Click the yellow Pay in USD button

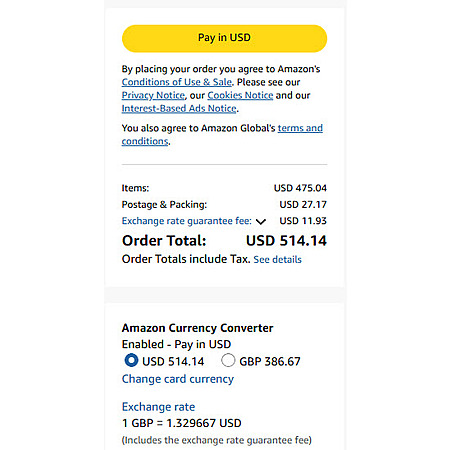tap(224, 38)
